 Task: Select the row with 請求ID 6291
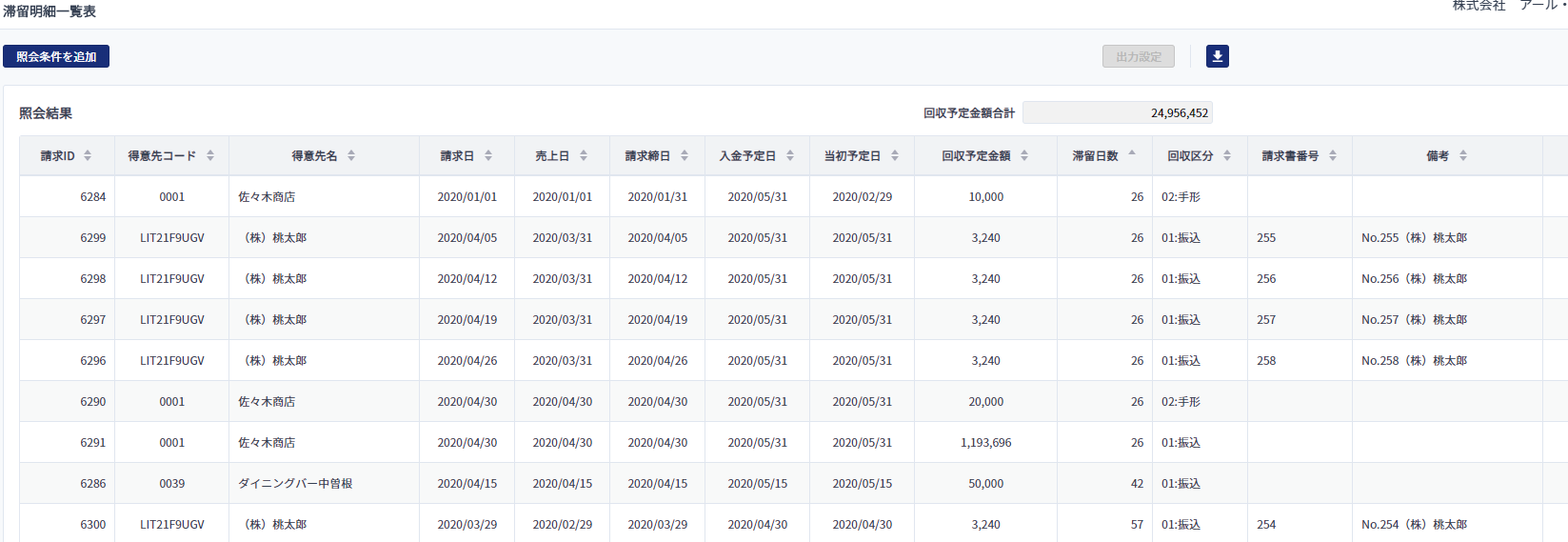click(x=794, y=442)
